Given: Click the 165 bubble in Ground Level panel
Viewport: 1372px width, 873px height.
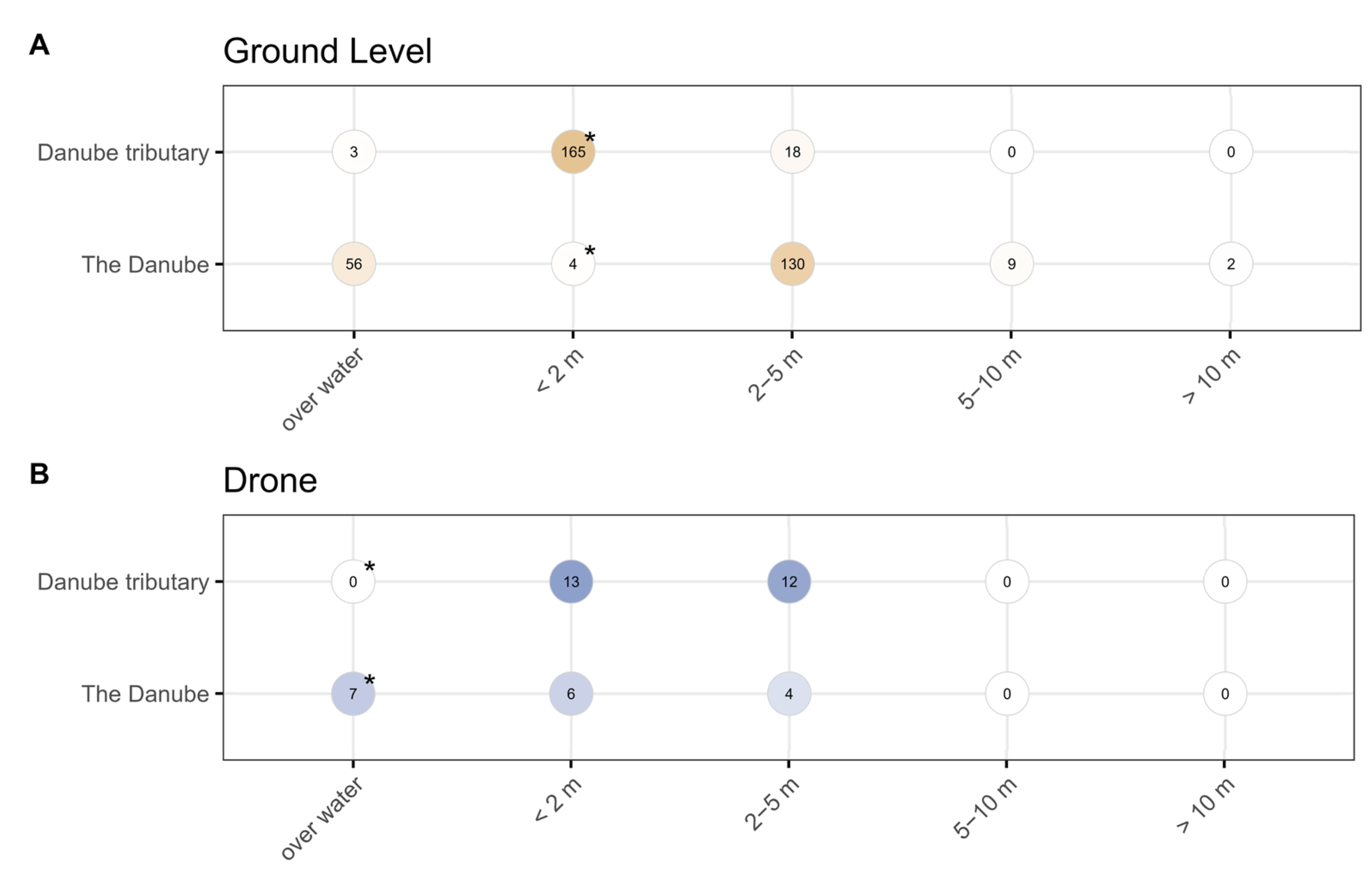Looking at the screenshot, I should tap(572, 152).
